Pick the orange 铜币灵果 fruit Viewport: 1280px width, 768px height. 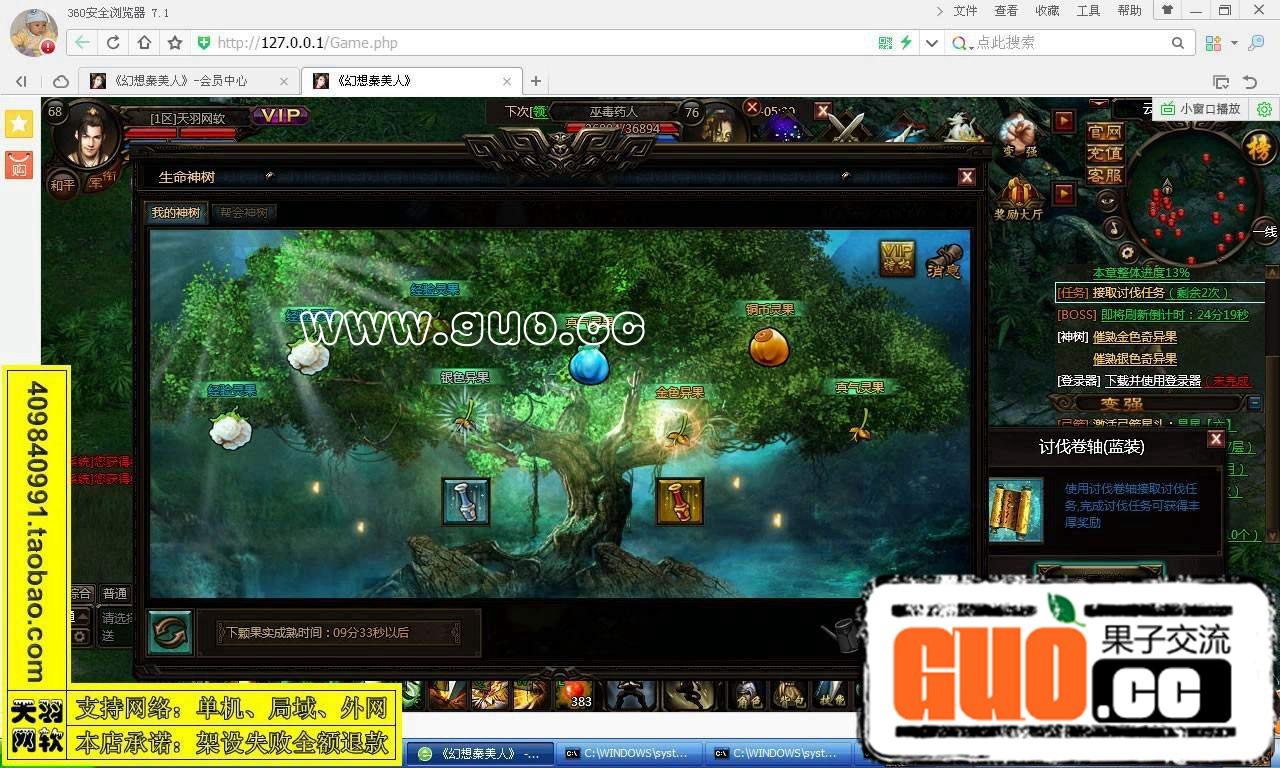769,348
